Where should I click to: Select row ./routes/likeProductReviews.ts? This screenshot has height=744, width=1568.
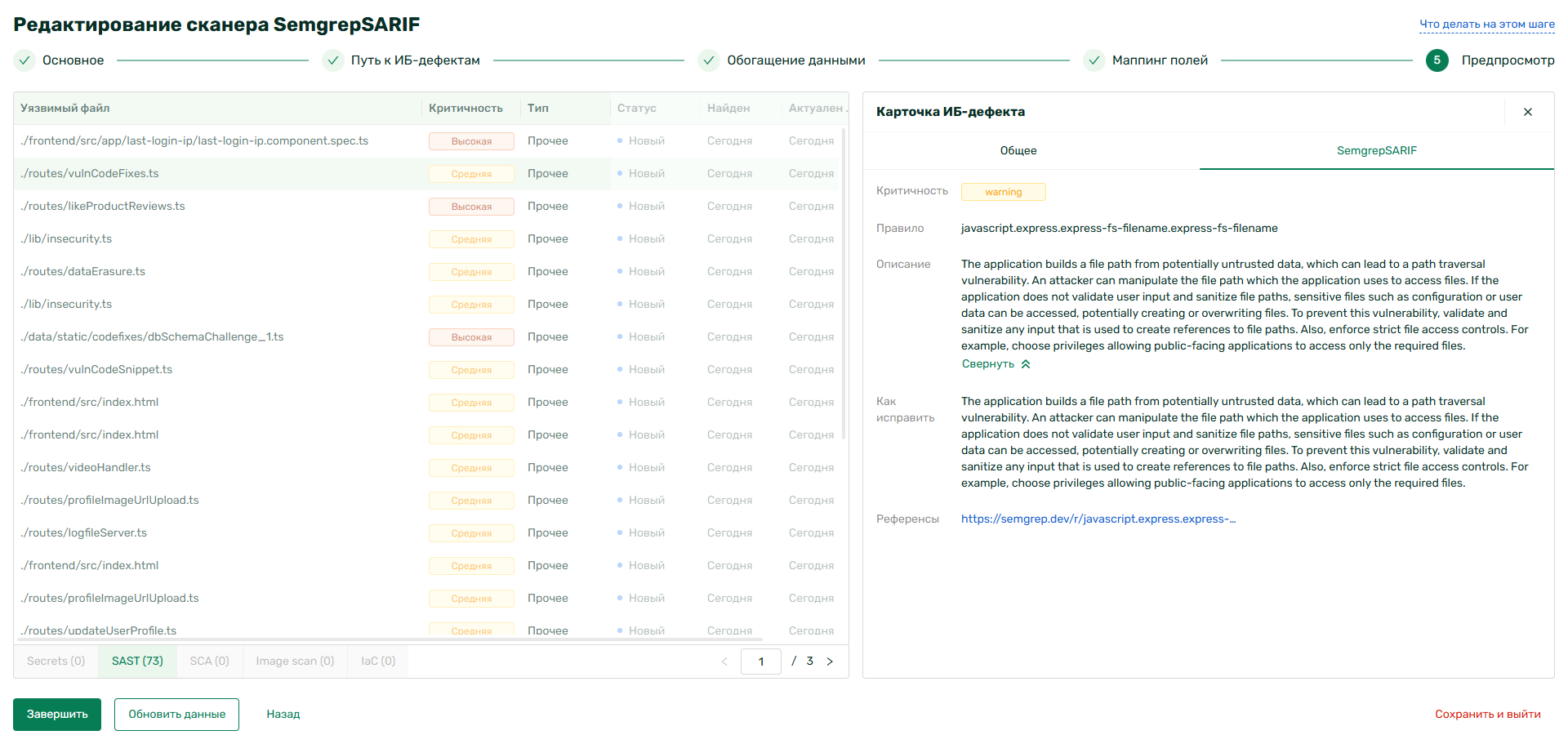[427, 207]
